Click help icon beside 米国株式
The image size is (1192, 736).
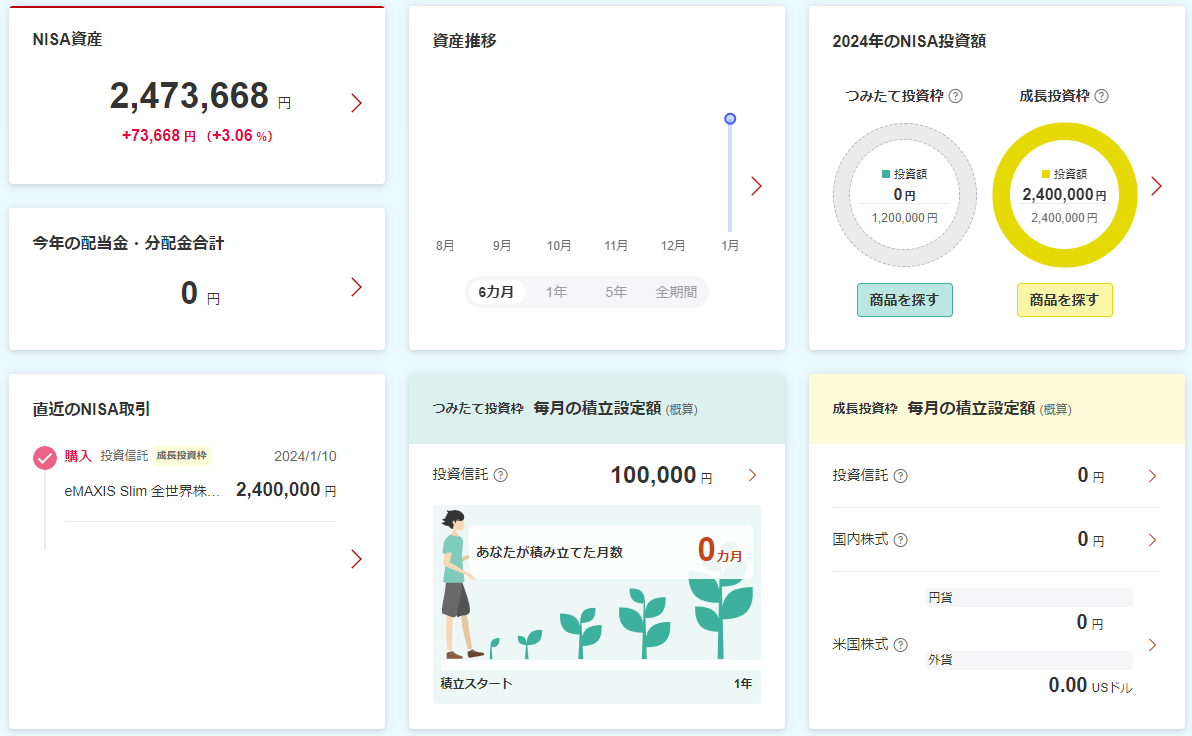pos(900,645)
